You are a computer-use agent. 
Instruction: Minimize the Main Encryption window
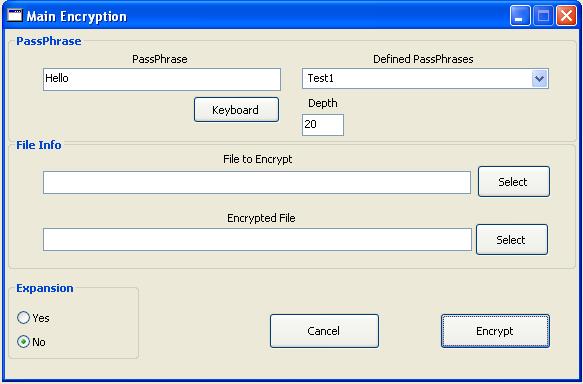coord(520,16)
